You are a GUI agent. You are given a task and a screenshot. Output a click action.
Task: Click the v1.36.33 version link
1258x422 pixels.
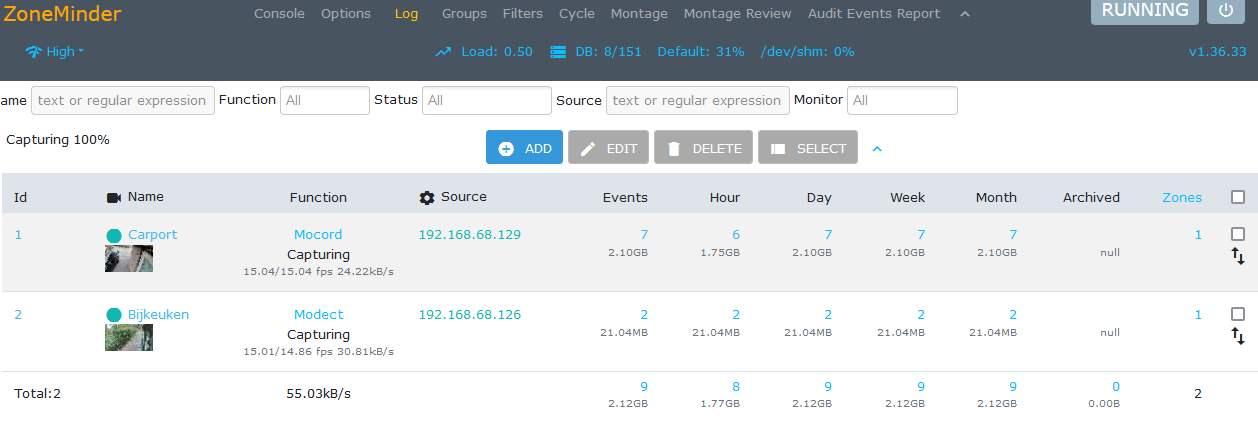1217,51
